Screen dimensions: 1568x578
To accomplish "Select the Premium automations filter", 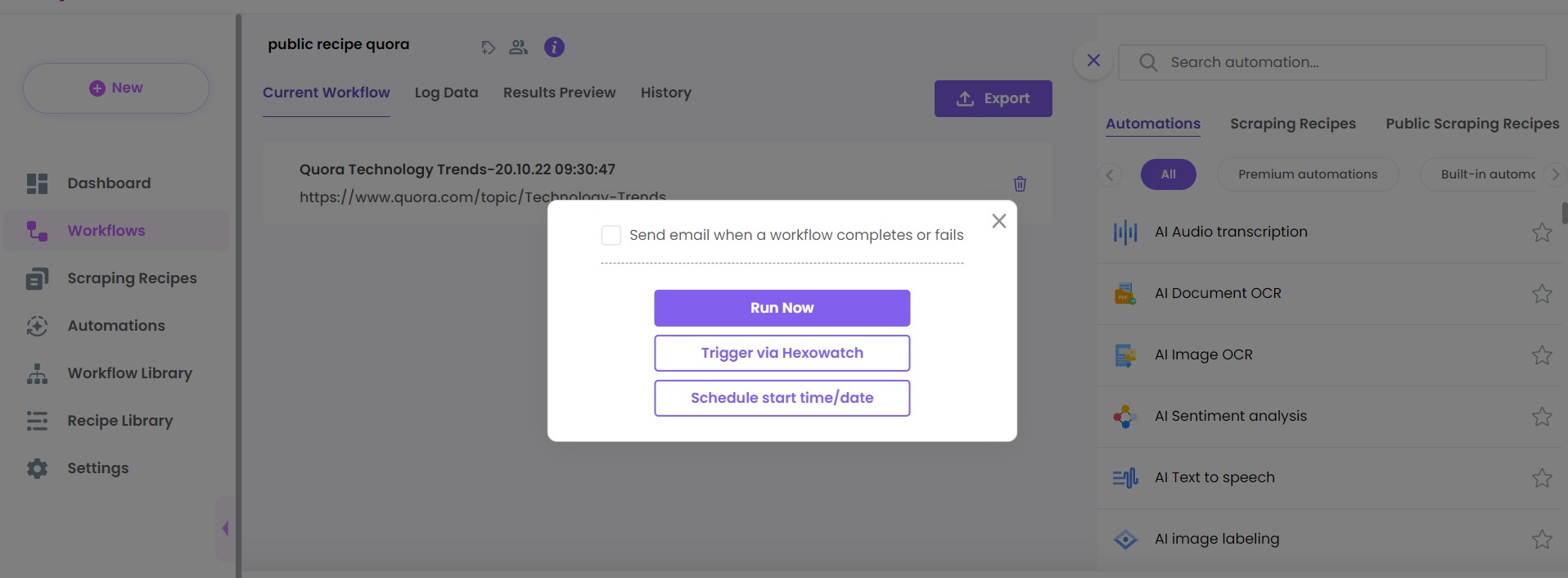I will click(x=1307, y=174).
